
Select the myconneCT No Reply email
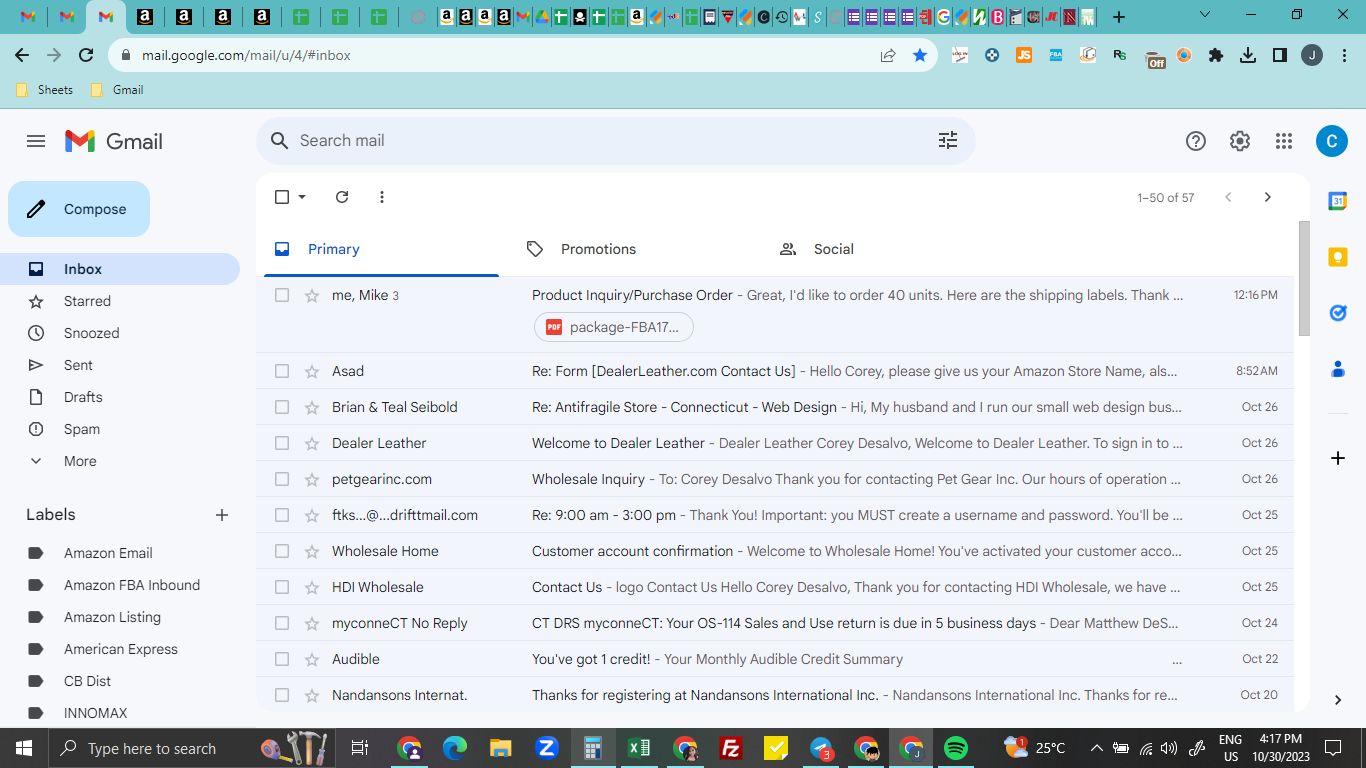[282, 623]
